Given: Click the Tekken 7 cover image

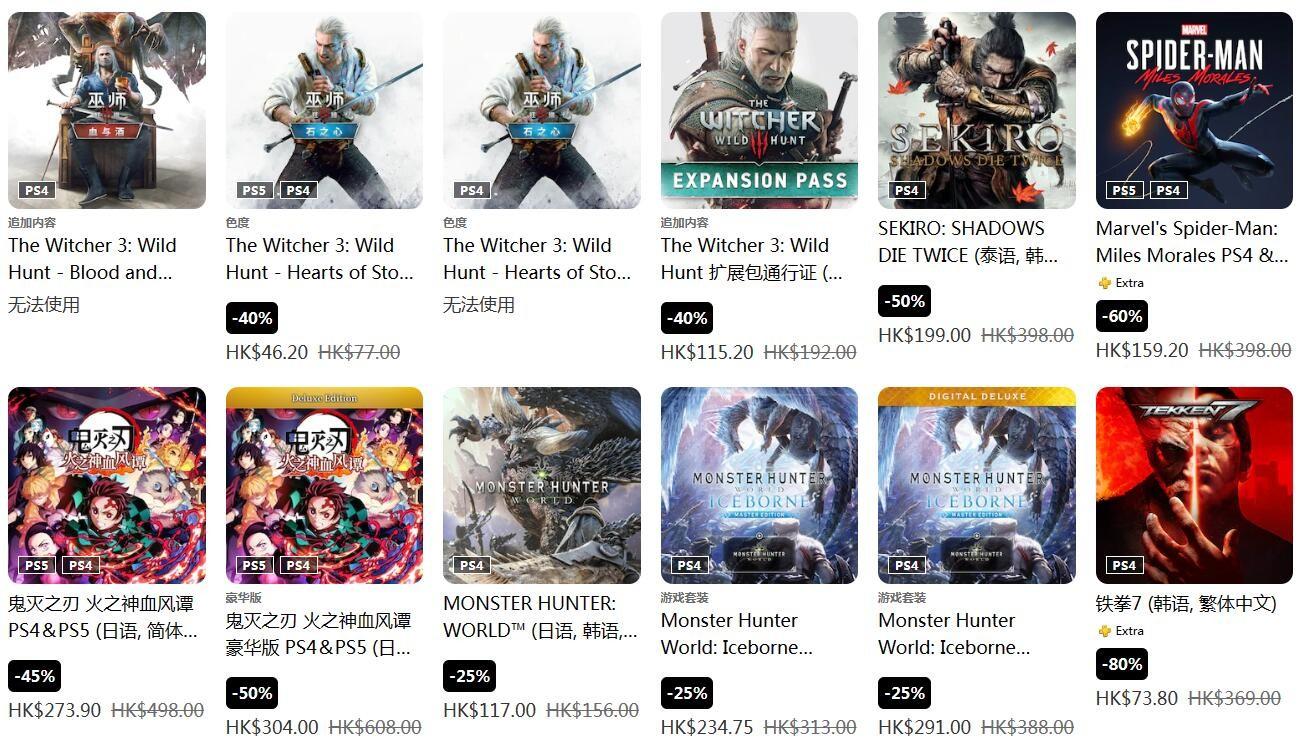Looking at the screenshot, I should 1194,485.
